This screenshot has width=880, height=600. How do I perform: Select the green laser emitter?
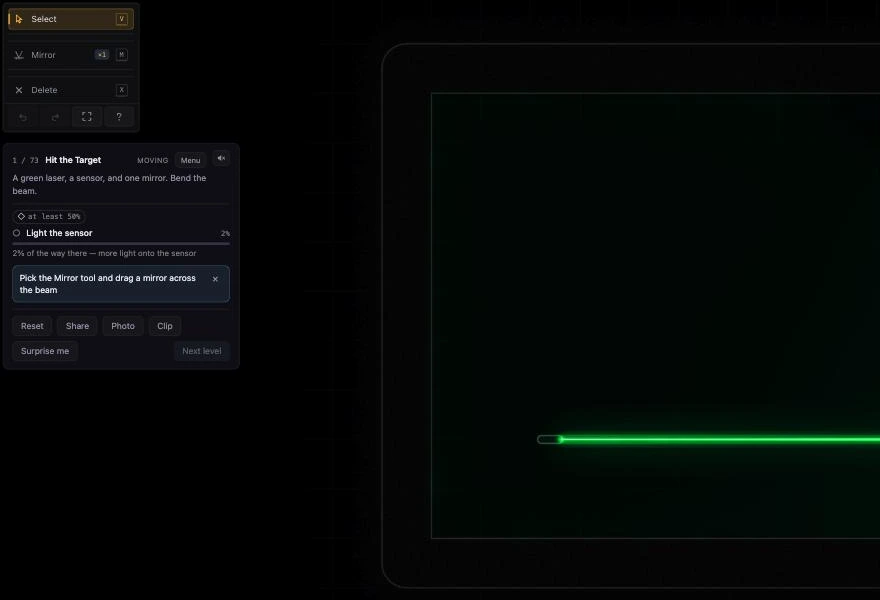point(551,439)
